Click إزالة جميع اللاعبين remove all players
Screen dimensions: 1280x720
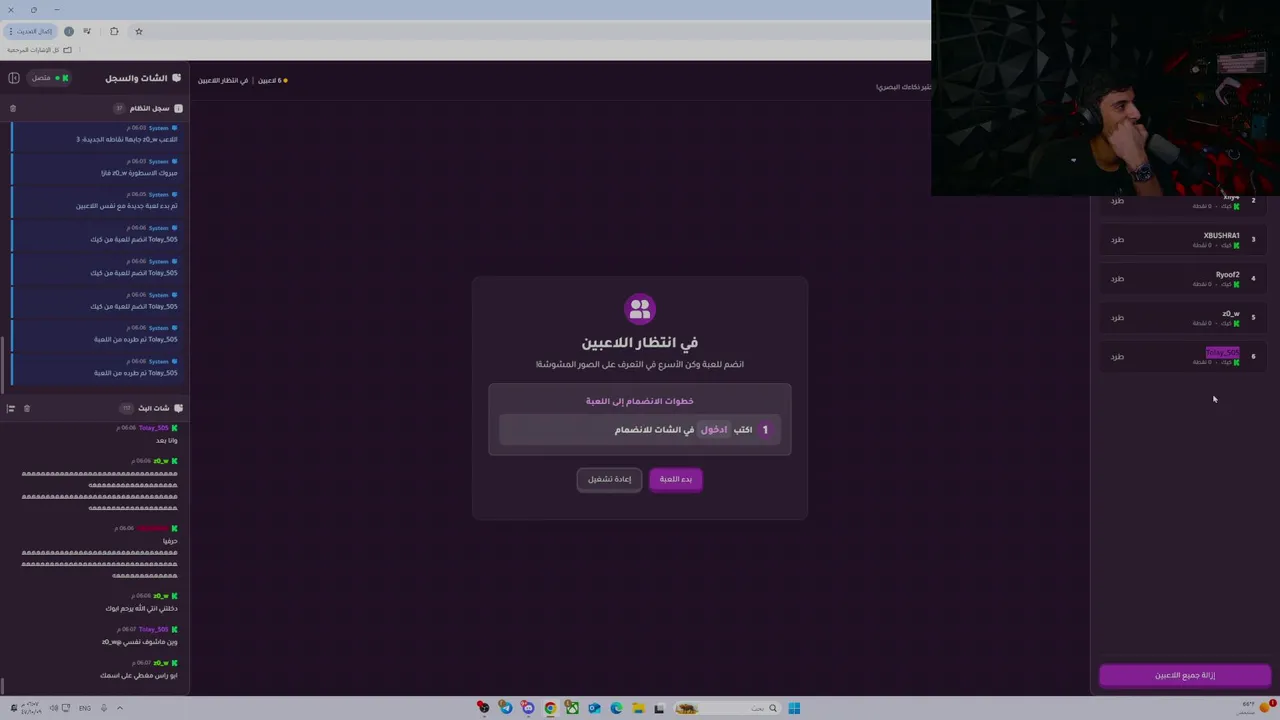coord(1185,675)
